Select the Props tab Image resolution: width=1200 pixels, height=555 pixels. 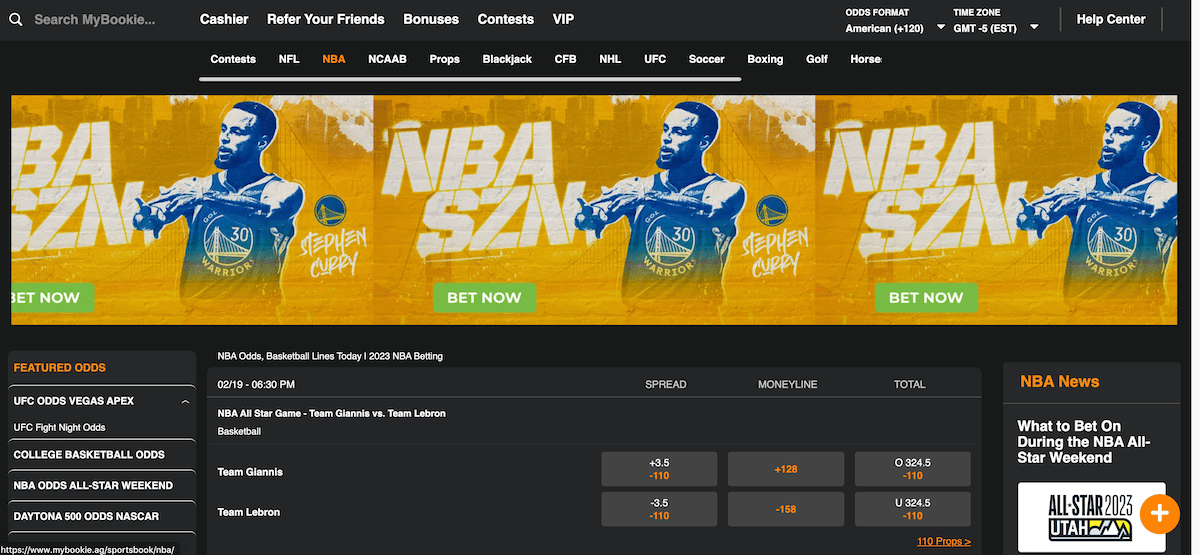[445, 59]
